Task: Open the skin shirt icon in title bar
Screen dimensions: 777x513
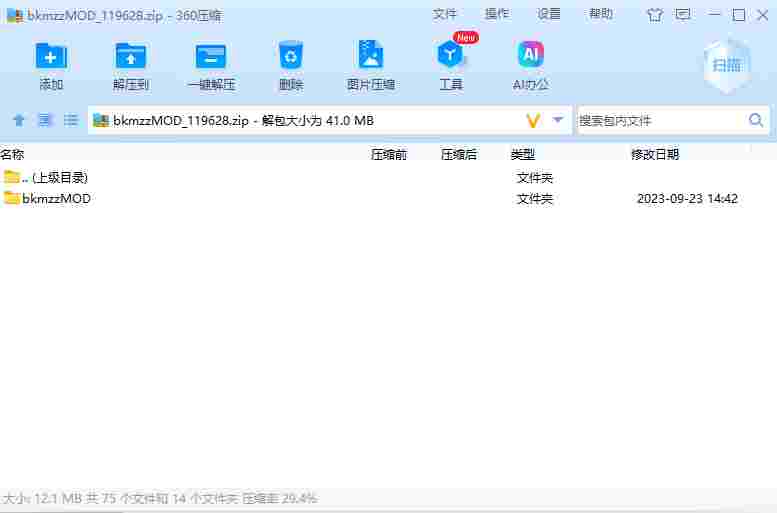Action: [655, 15]
